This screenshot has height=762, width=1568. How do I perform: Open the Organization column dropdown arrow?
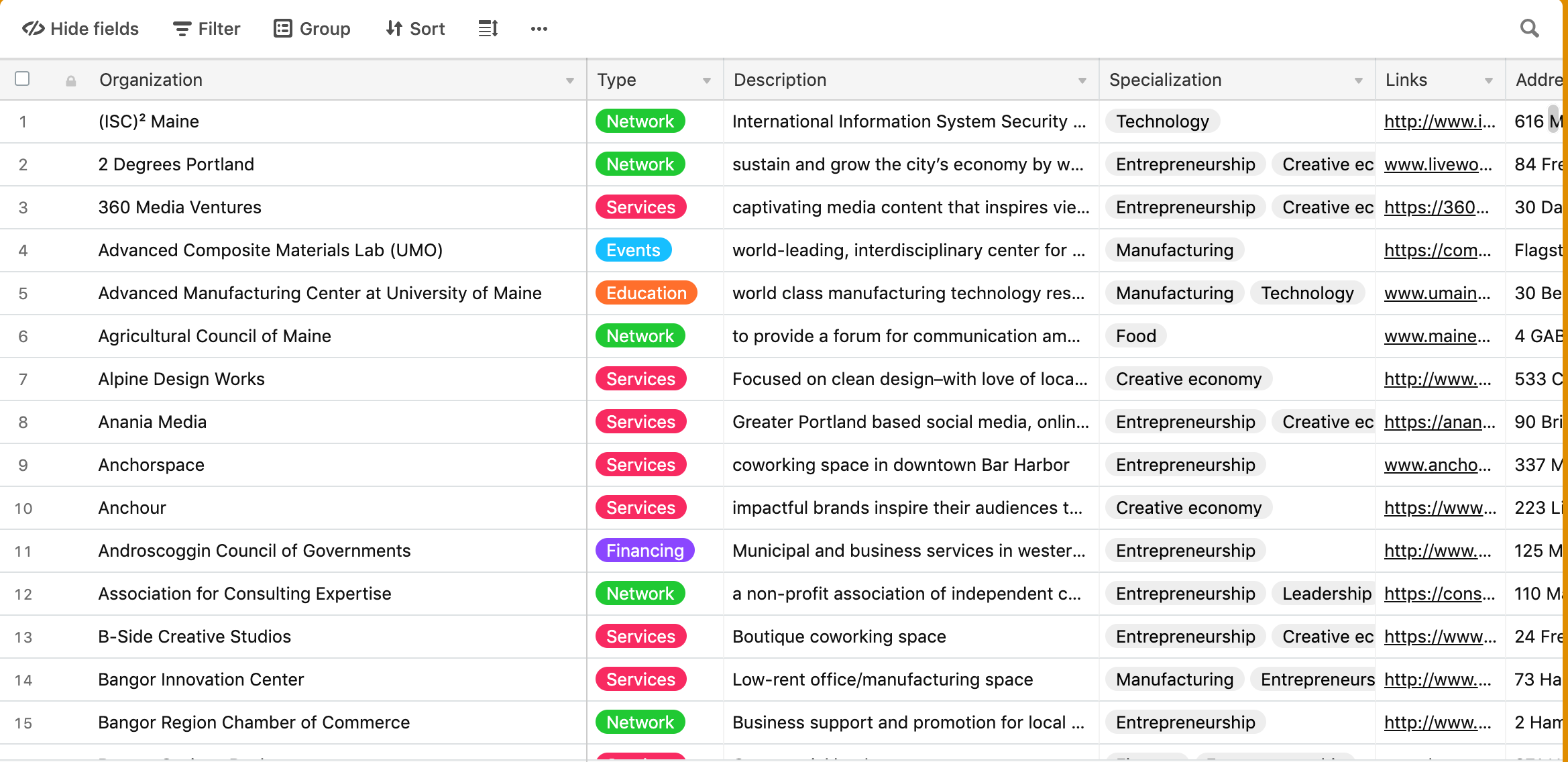point(569,80)
